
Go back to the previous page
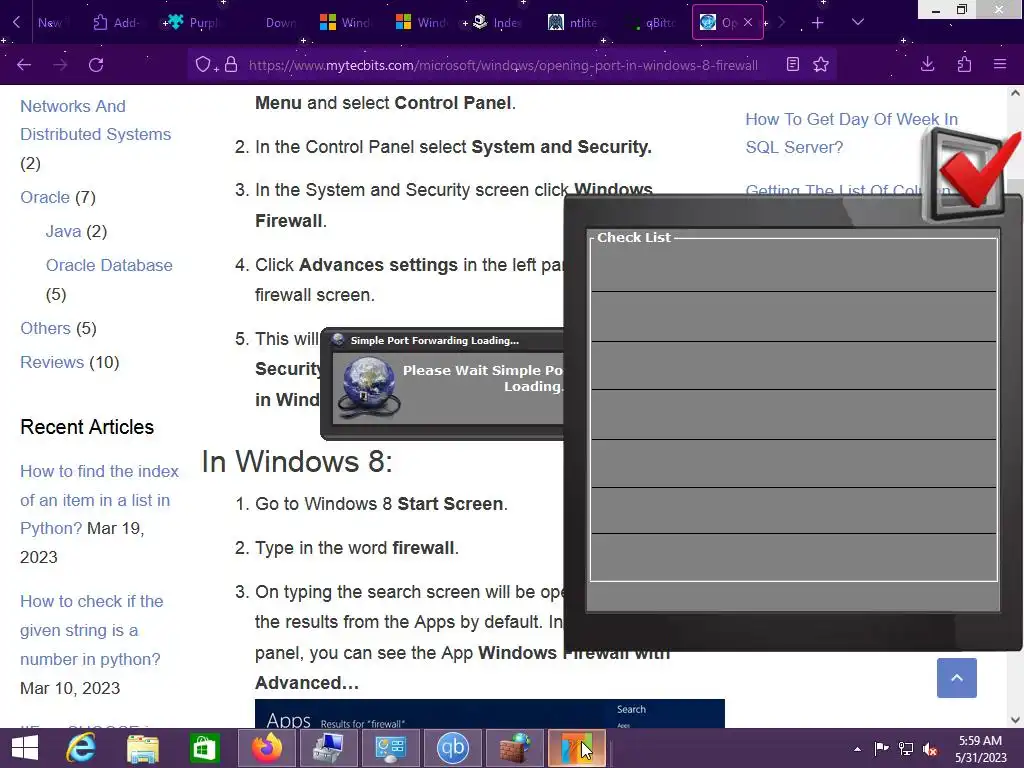pyautogui.click(x=24, y=65)
